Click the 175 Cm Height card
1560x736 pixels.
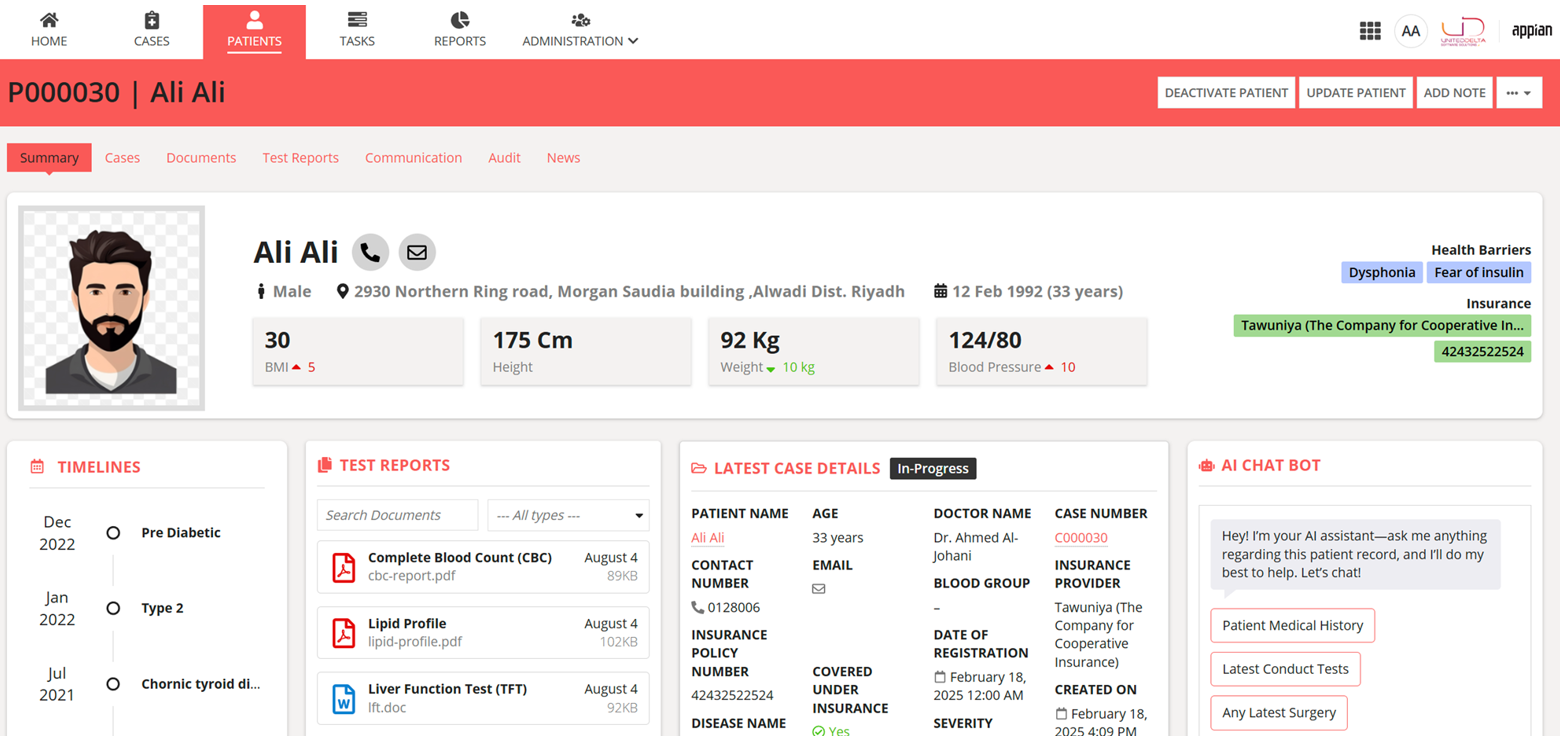click(x=586, y=351)
